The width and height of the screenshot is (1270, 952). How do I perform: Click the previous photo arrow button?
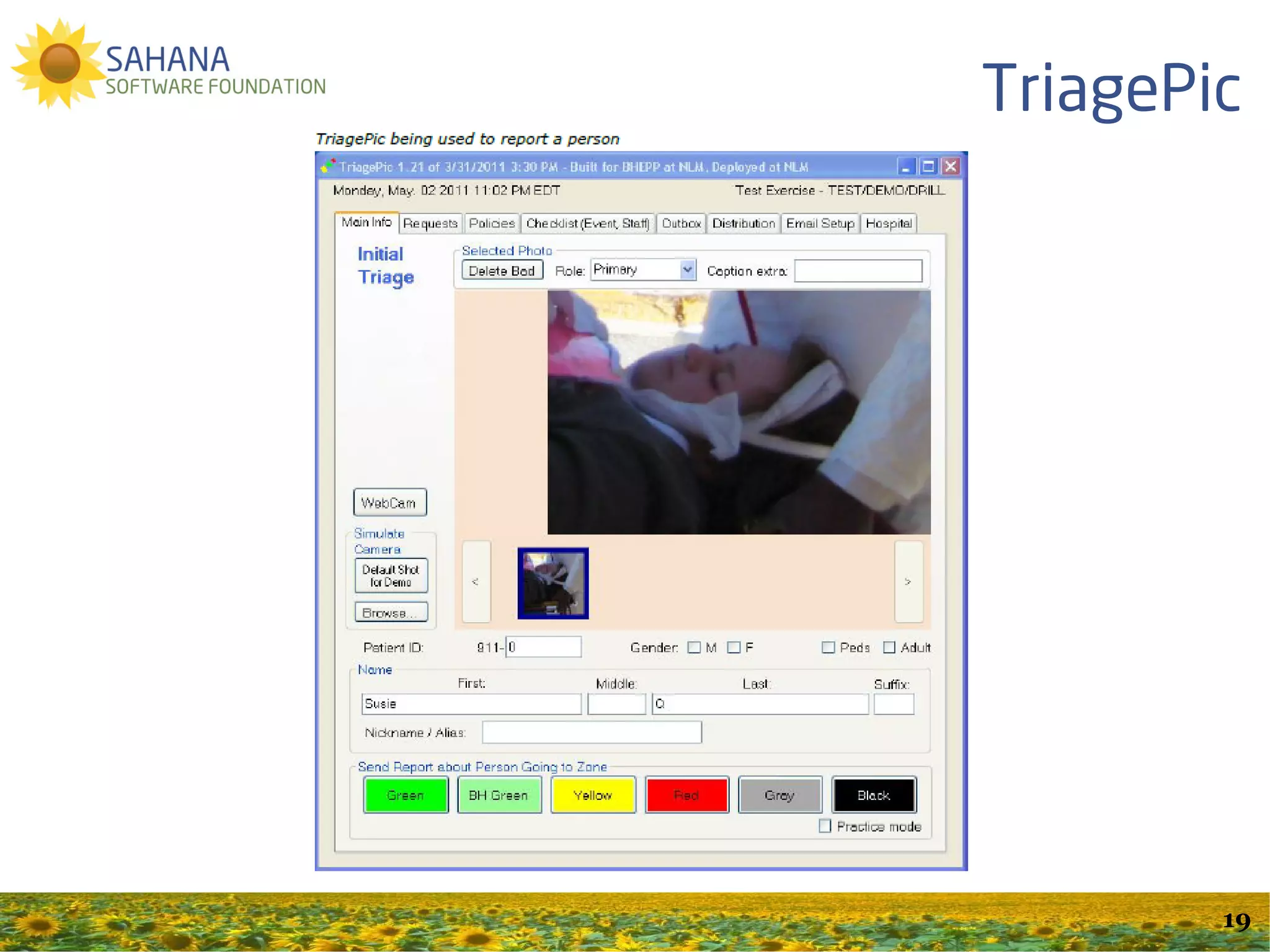pos(476,582)
